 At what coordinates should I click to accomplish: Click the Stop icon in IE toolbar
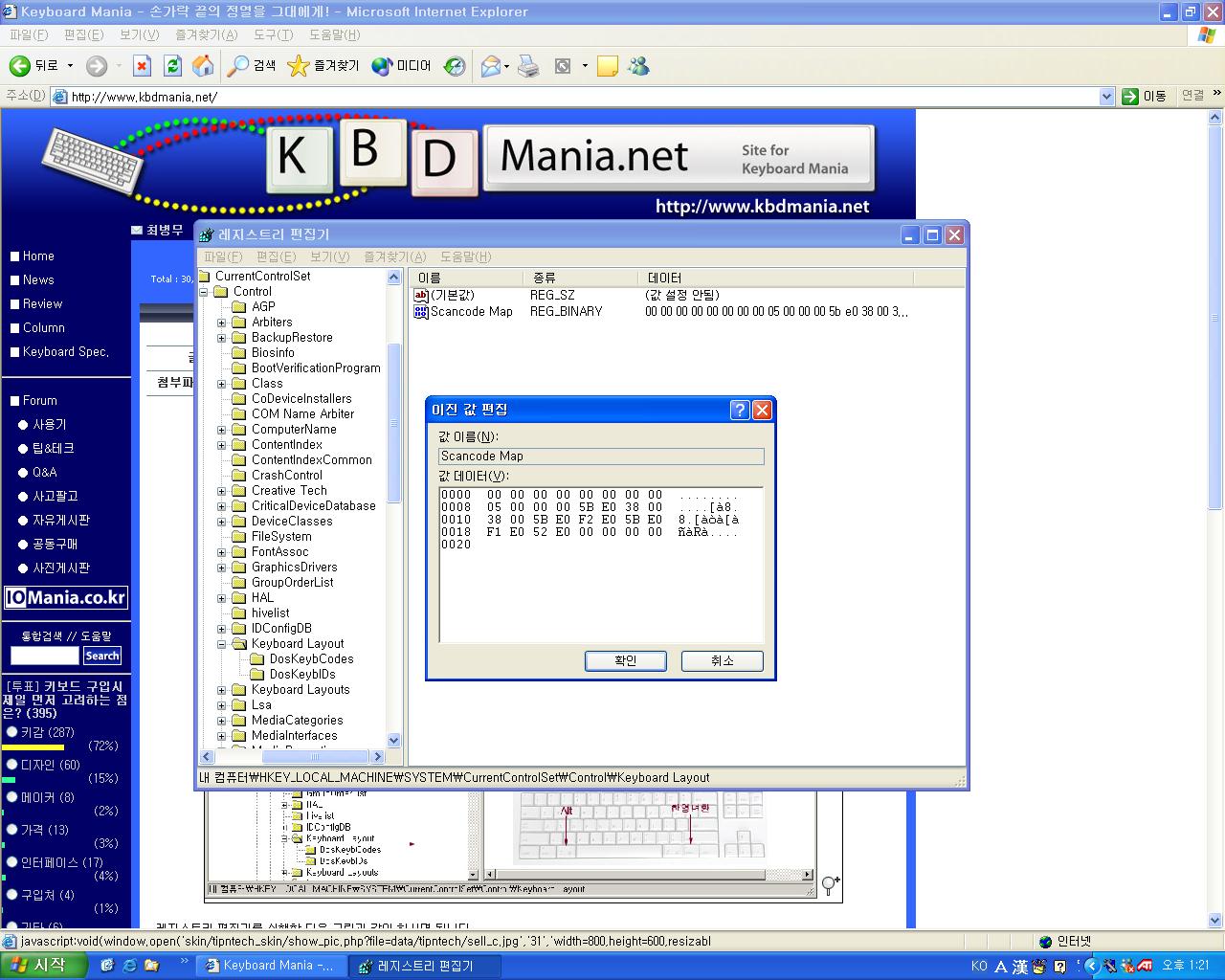(x=142, y=66)
